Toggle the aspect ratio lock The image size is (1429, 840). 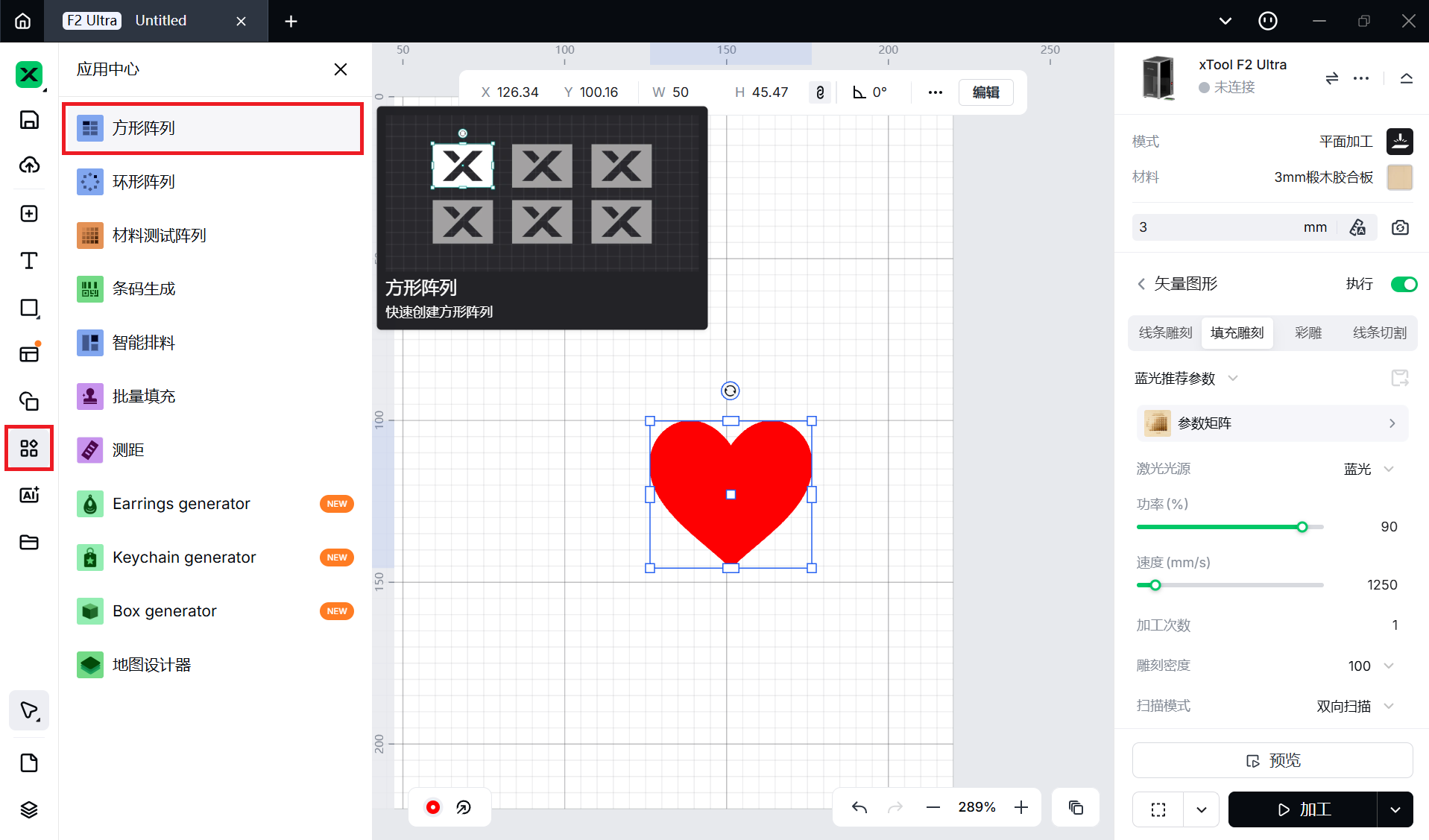(820, 92)
